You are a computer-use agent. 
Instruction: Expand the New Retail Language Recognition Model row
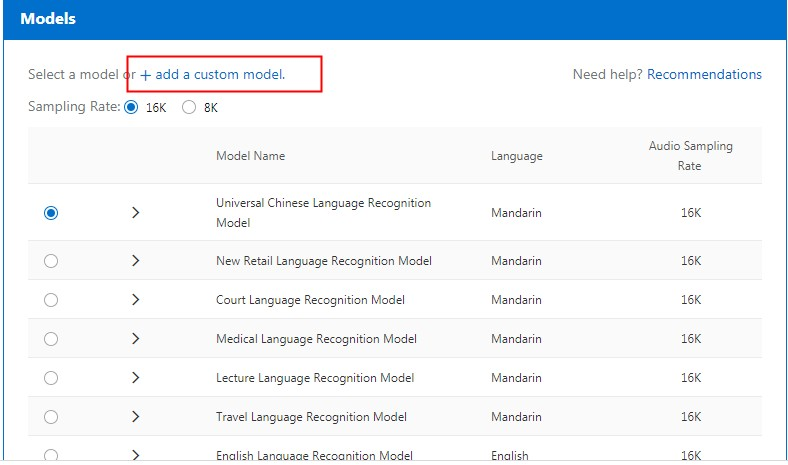[136, 261]
